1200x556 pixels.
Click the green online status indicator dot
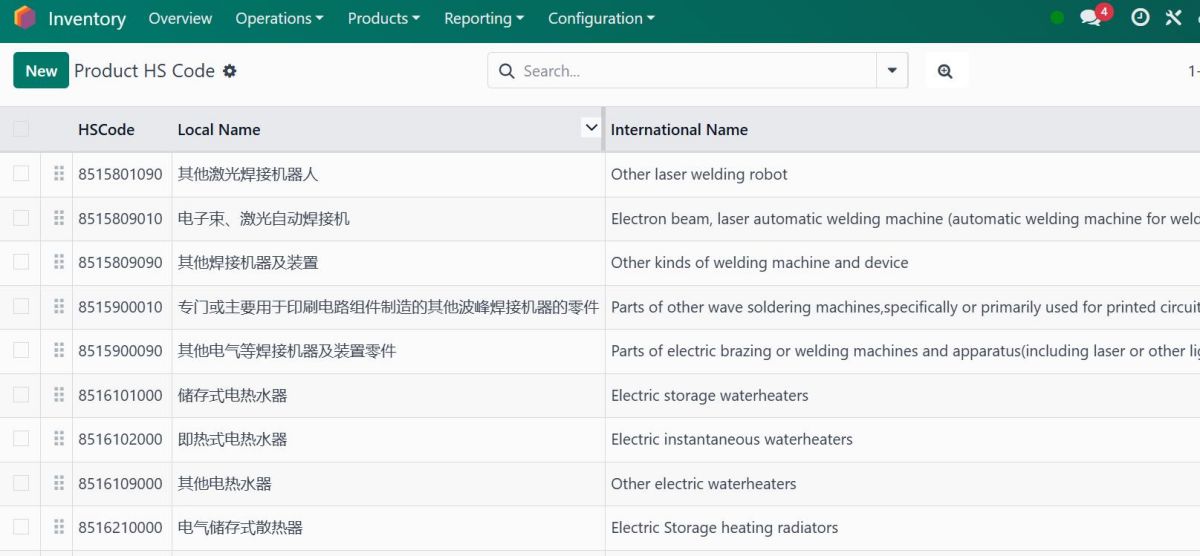tap(1057, 18)
